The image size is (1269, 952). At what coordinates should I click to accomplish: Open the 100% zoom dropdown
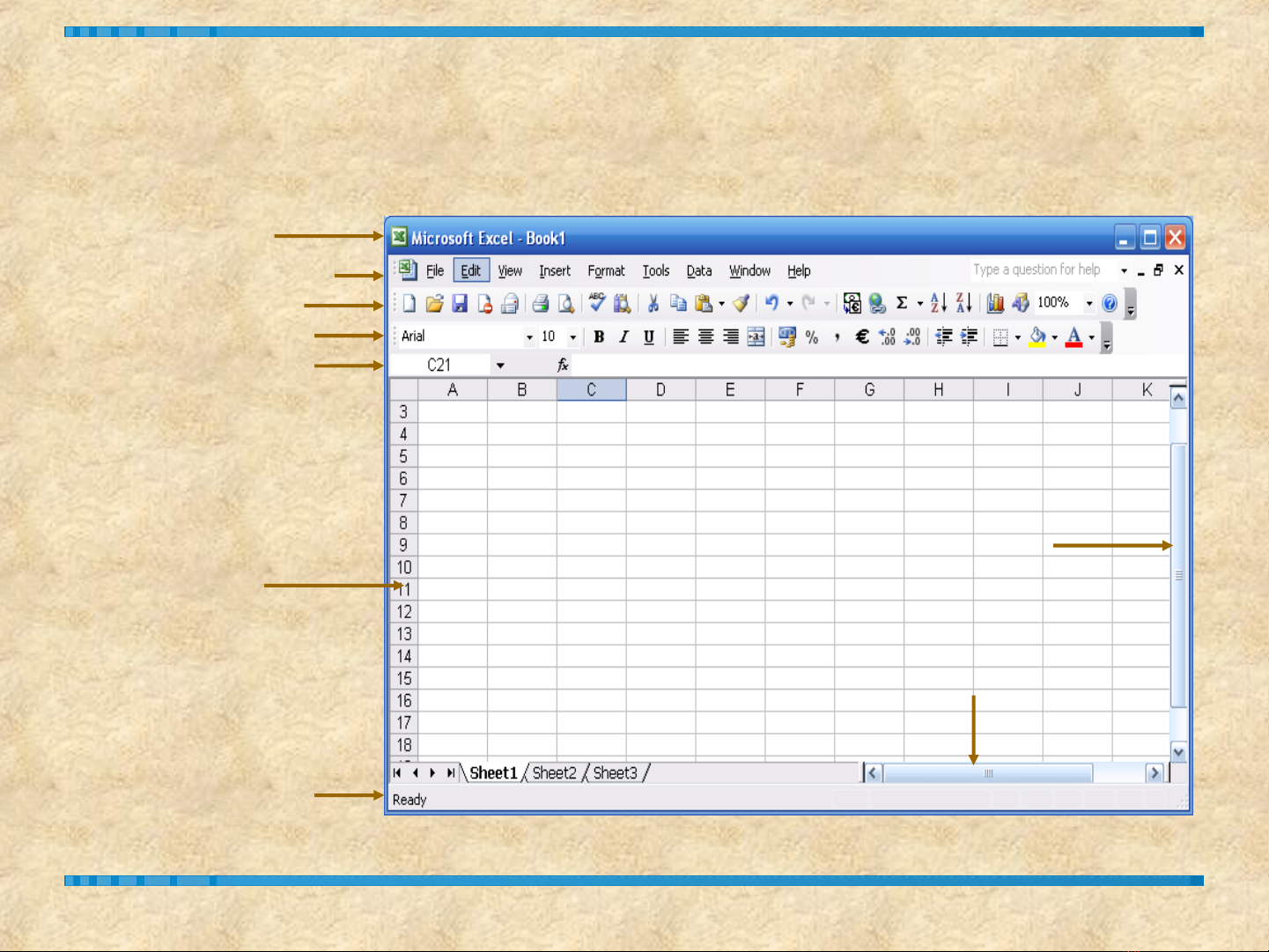click(1089, 304)
